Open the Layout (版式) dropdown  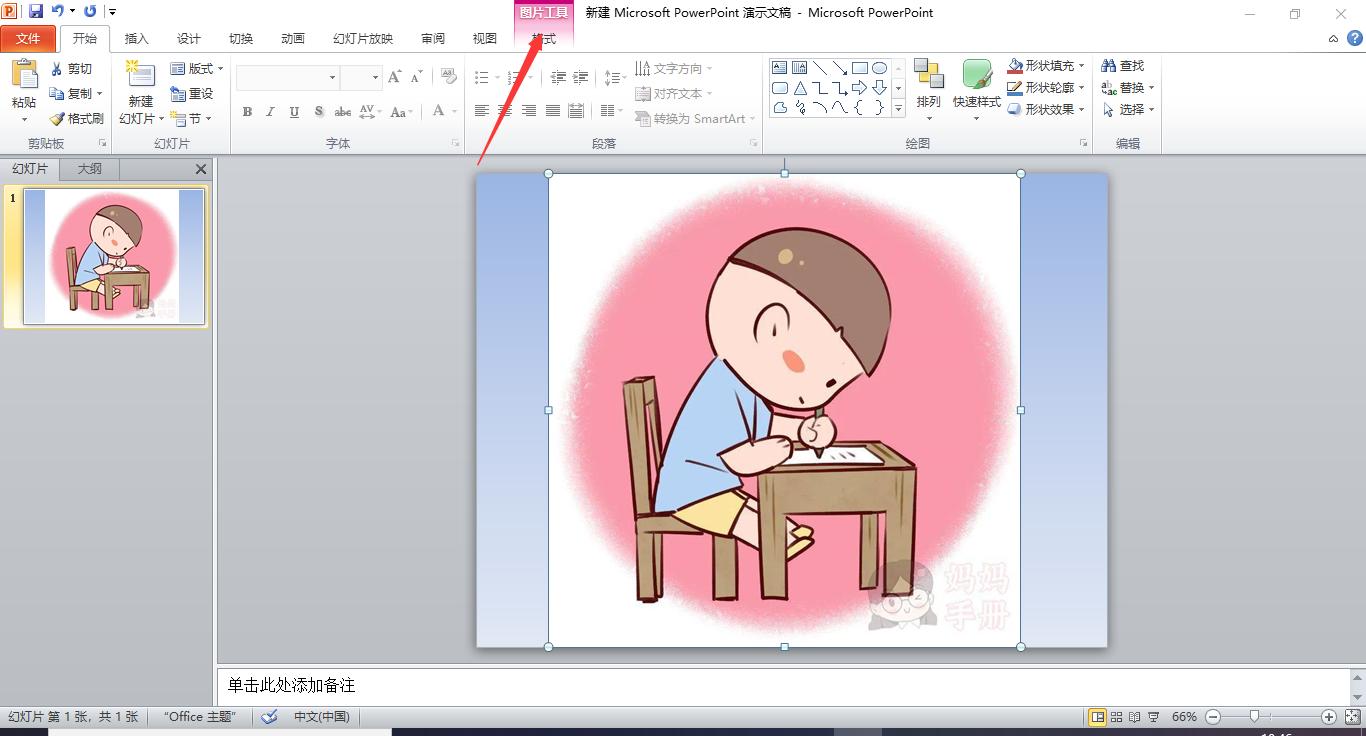click(x=196, y=68)
